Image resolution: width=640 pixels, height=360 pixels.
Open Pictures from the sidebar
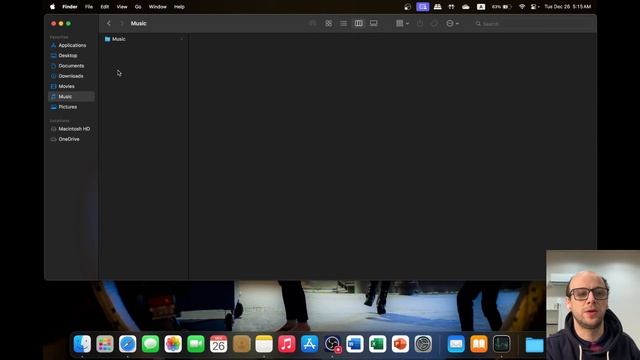[x=67, y=107]
